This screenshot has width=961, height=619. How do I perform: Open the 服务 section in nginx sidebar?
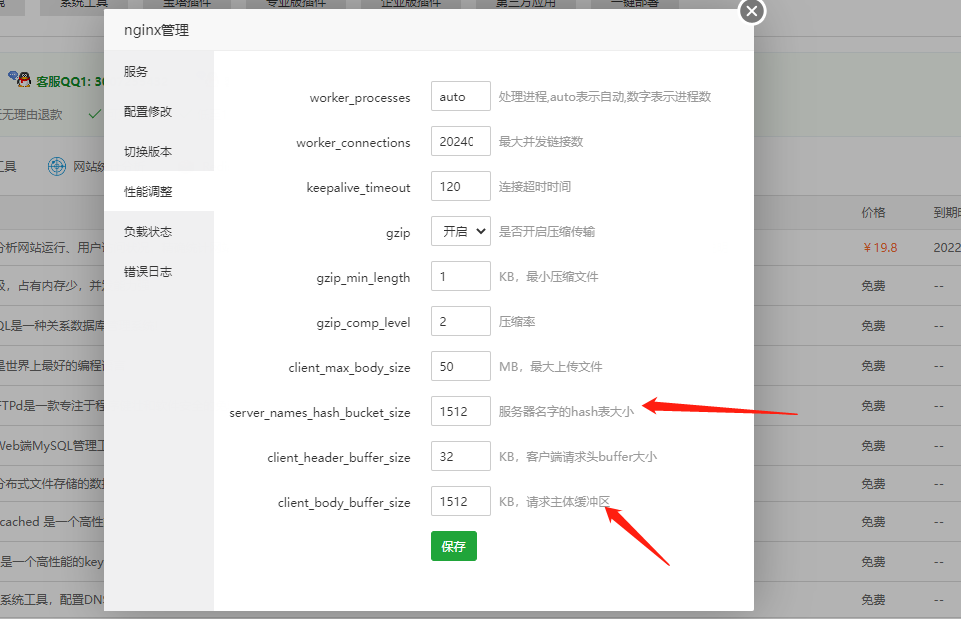point(159,72)
